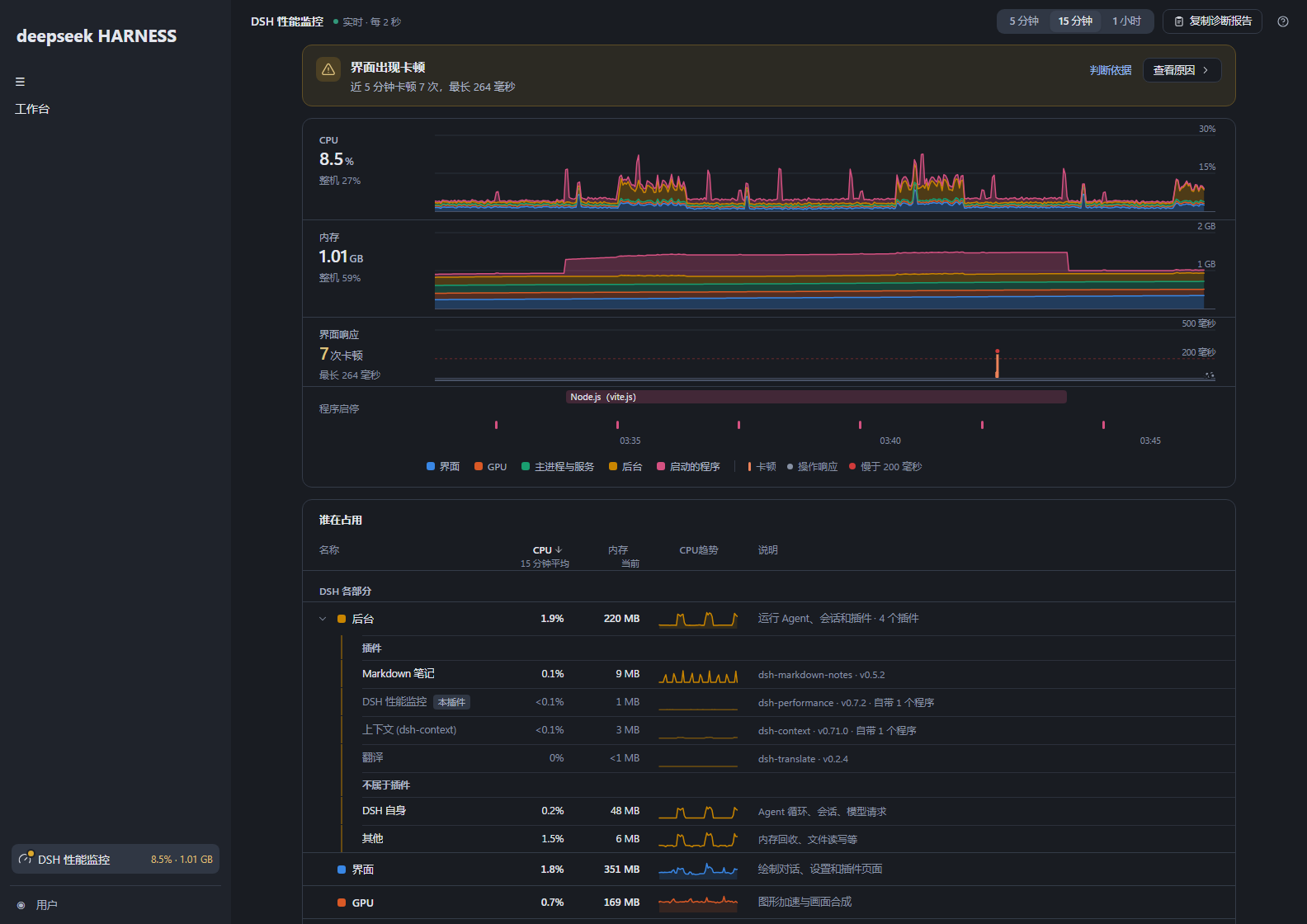Select the 15 分钟 time range

pyautogui.click(x=1075, y=21)
